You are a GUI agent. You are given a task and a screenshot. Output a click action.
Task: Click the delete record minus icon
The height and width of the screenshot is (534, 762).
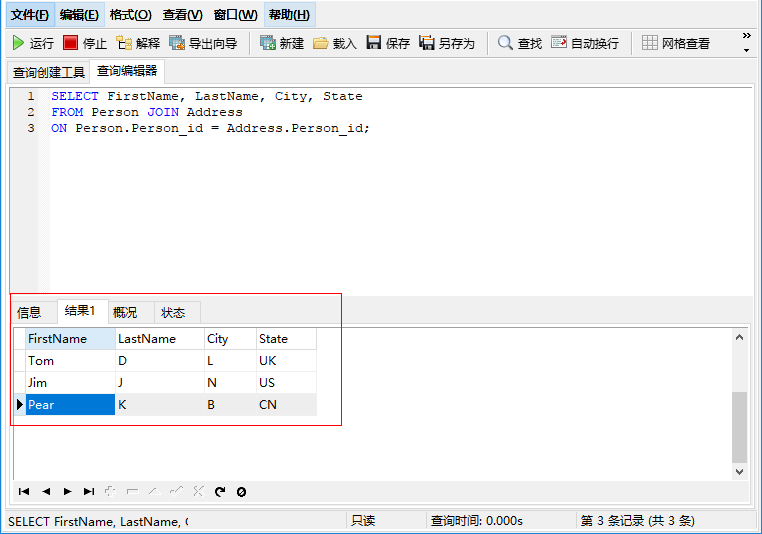(132, 492)
